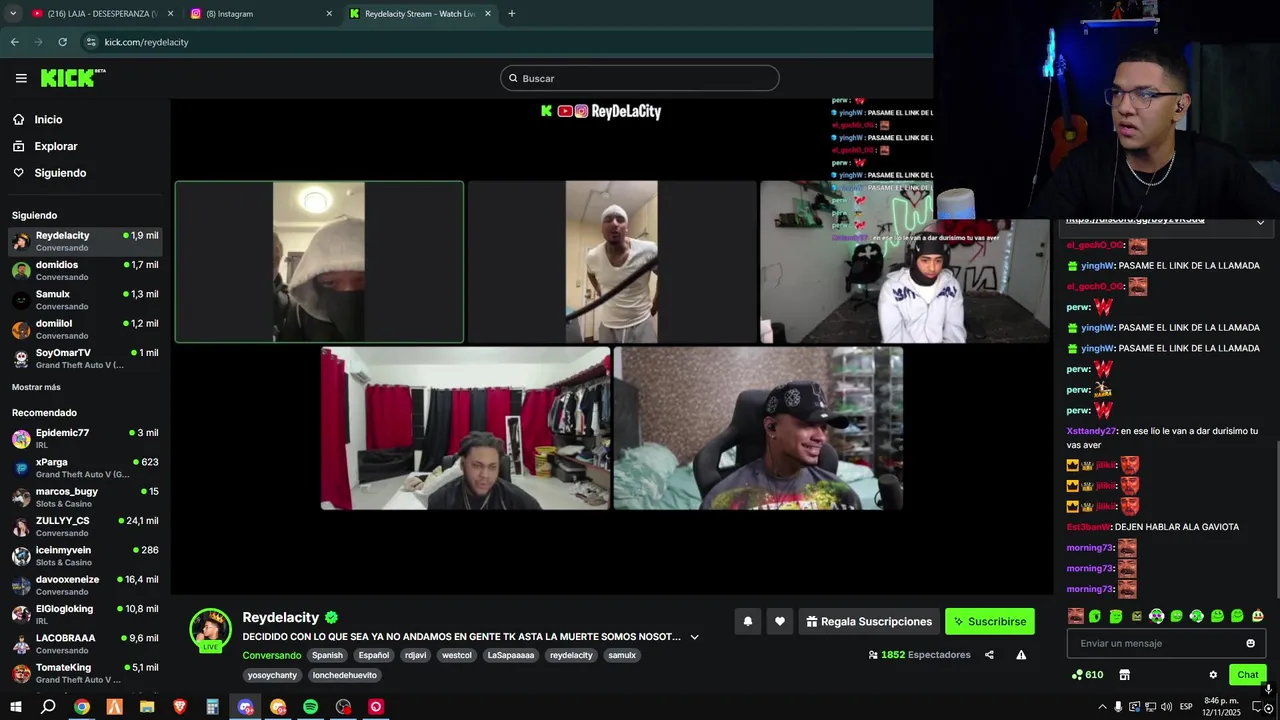Viewport: 1280px width, 720px height.
Task: Expand the stream title chevron
Action: pyautogui.click(x=694, y=637)
